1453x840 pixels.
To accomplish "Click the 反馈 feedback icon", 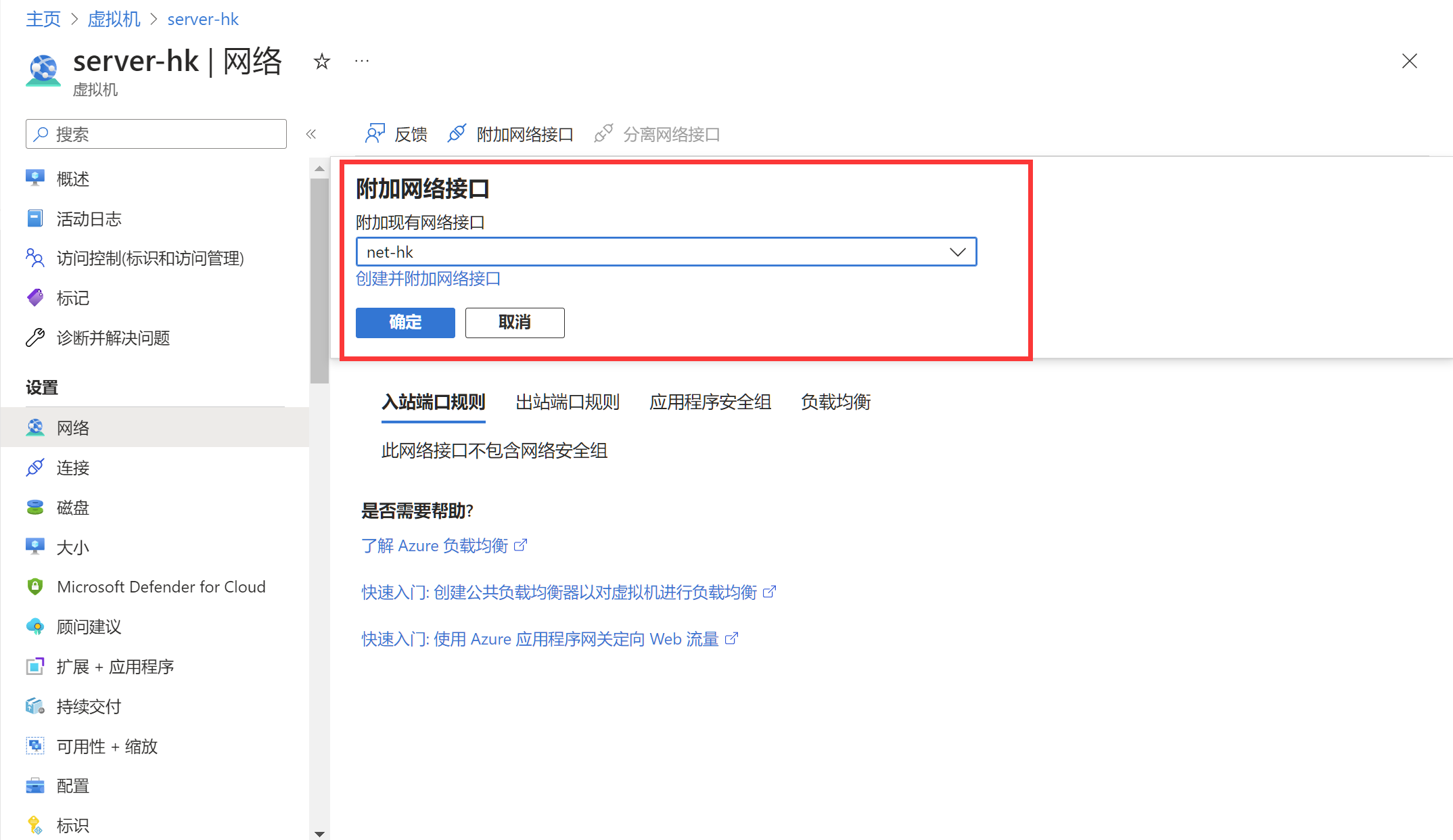I will (375, 134).
